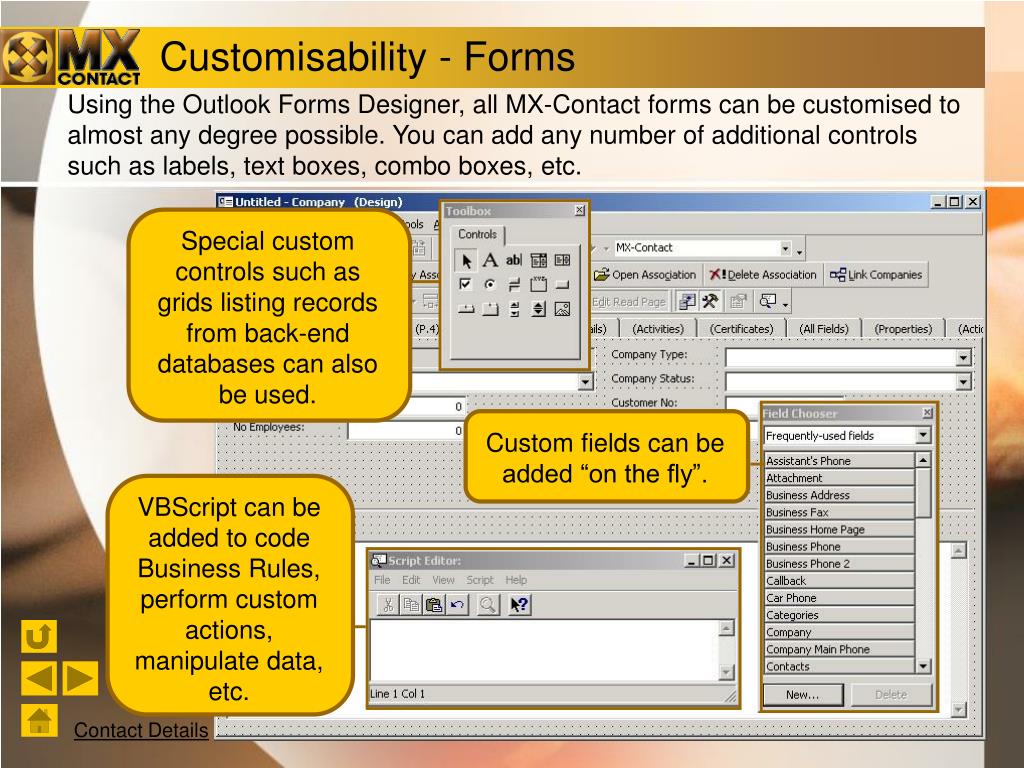Open the Company Status dropdown
The image size is (1024, 768).
(964, 381)
